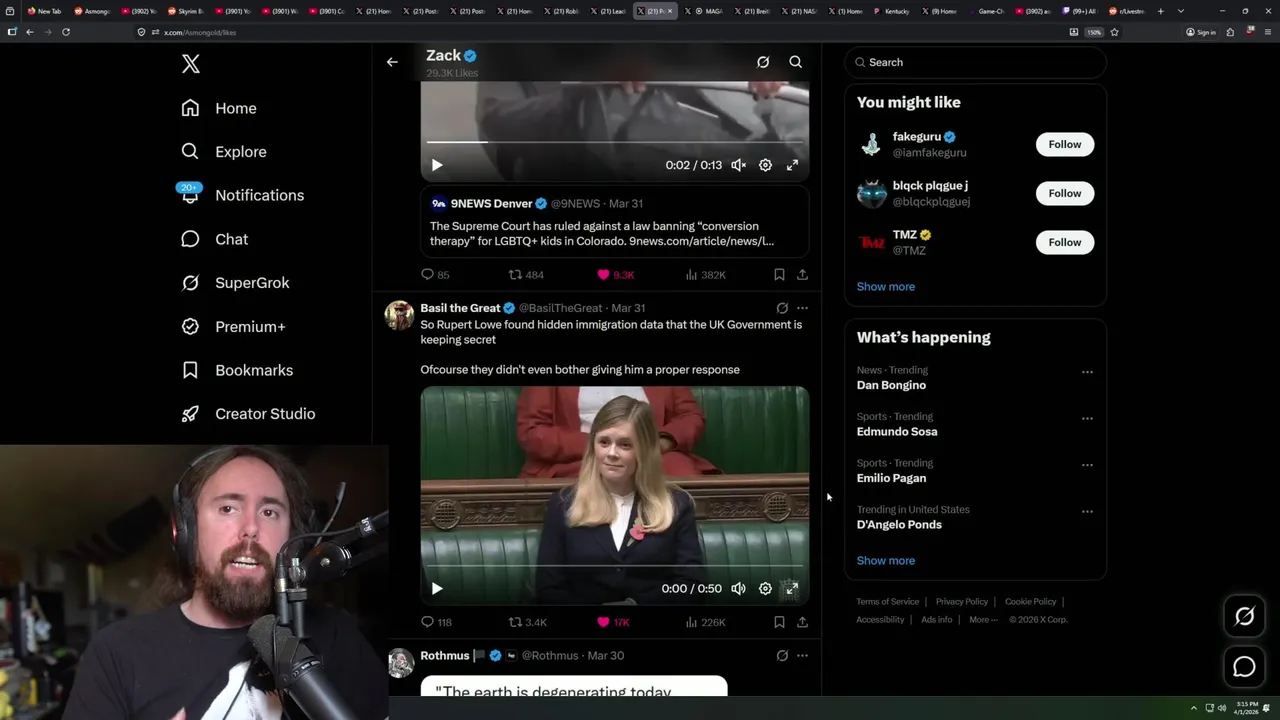Image resolution: width=1280 pixels, height=720 pixels.
Task: Open Bookmarks in the sidebar
Action: [x=237, y=370]
